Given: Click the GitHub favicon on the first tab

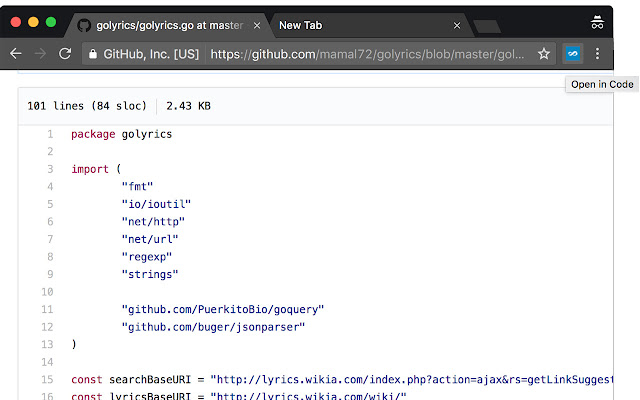Looking at the screenshot, I should (x=84, y=25).
